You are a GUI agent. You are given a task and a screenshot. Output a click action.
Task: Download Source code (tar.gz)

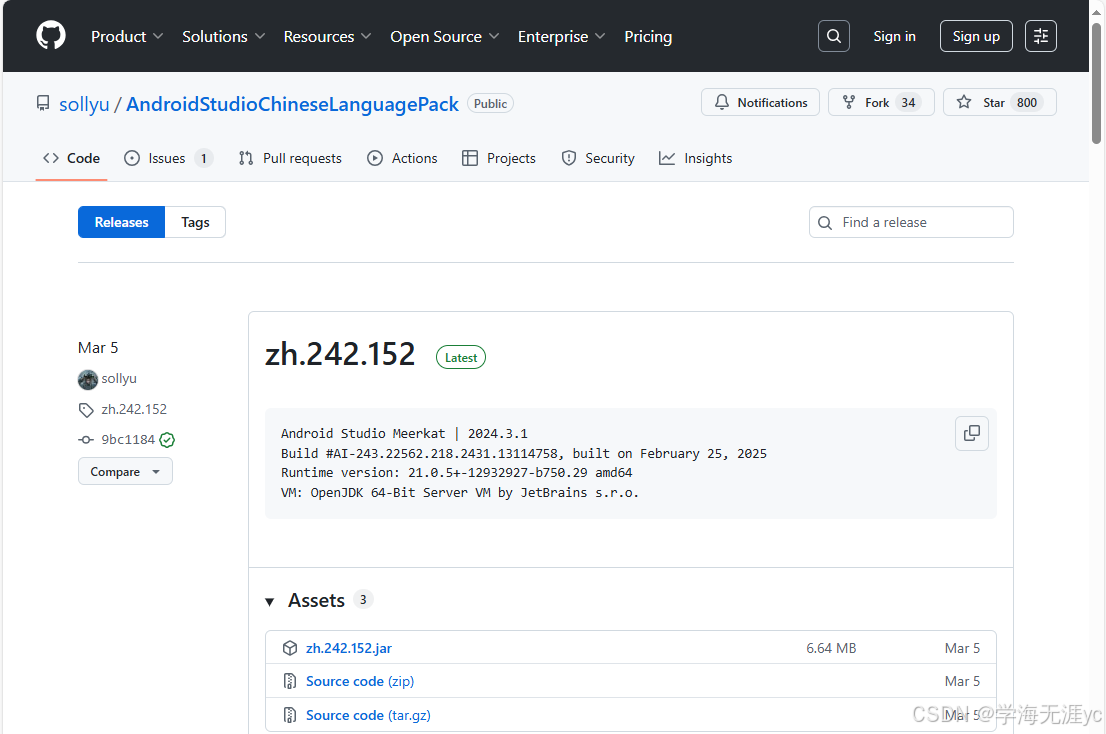368,715
